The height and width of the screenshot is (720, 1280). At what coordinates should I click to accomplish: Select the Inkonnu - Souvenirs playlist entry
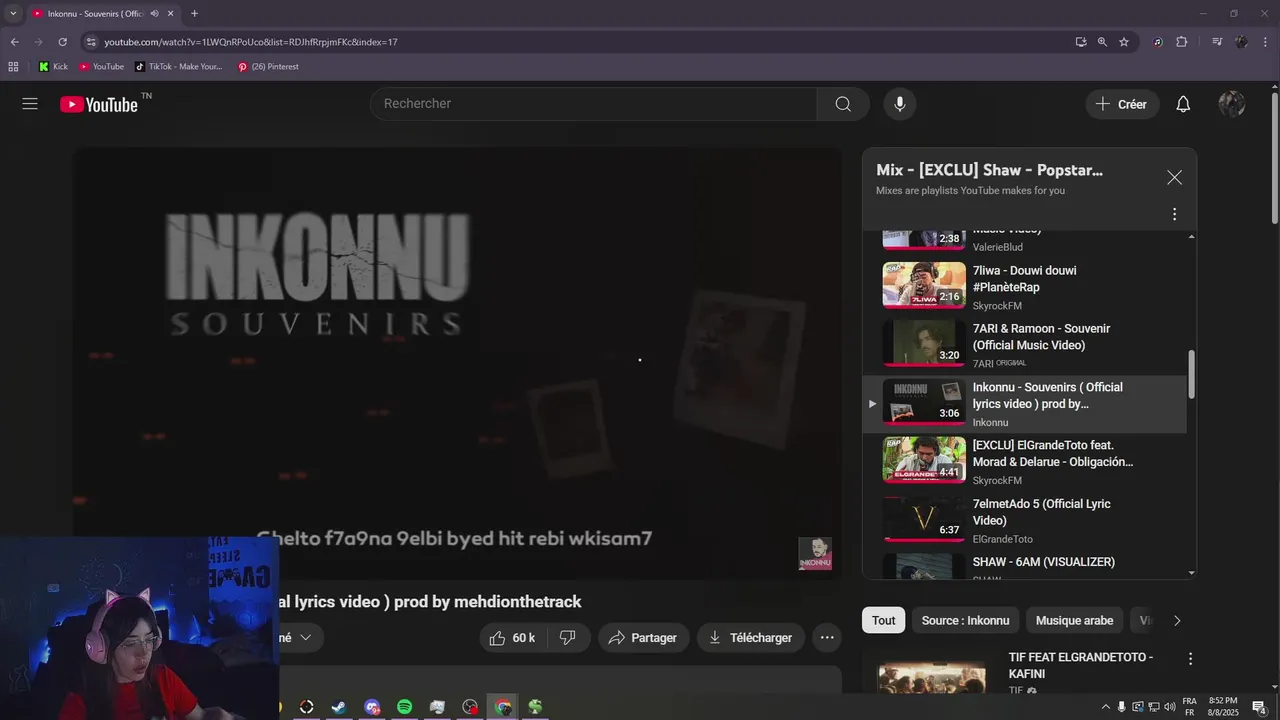(1024, 404)
